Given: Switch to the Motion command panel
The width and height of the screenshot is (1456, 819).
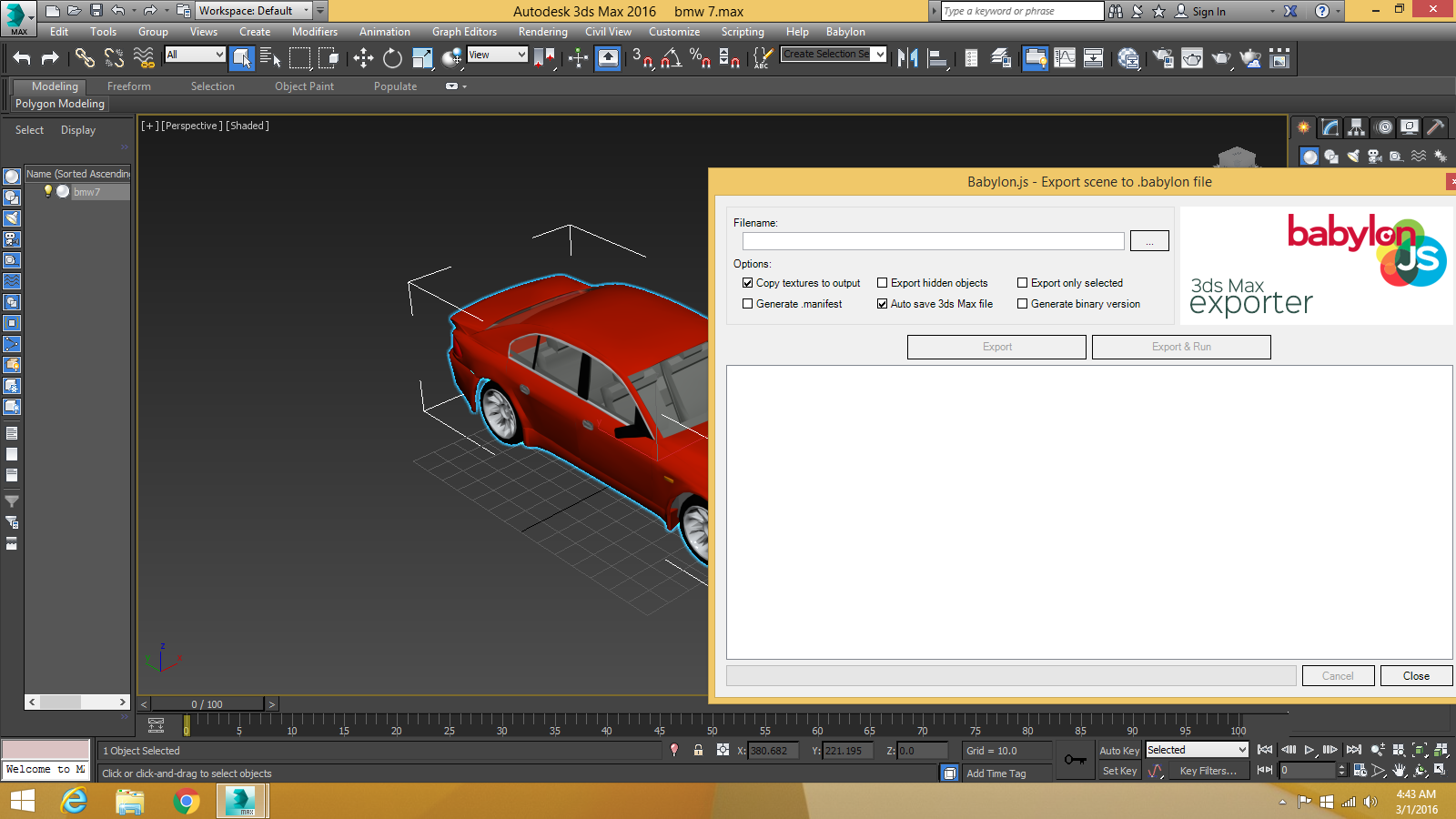Looking at the screenshot, I should [x=1384, y=127].
